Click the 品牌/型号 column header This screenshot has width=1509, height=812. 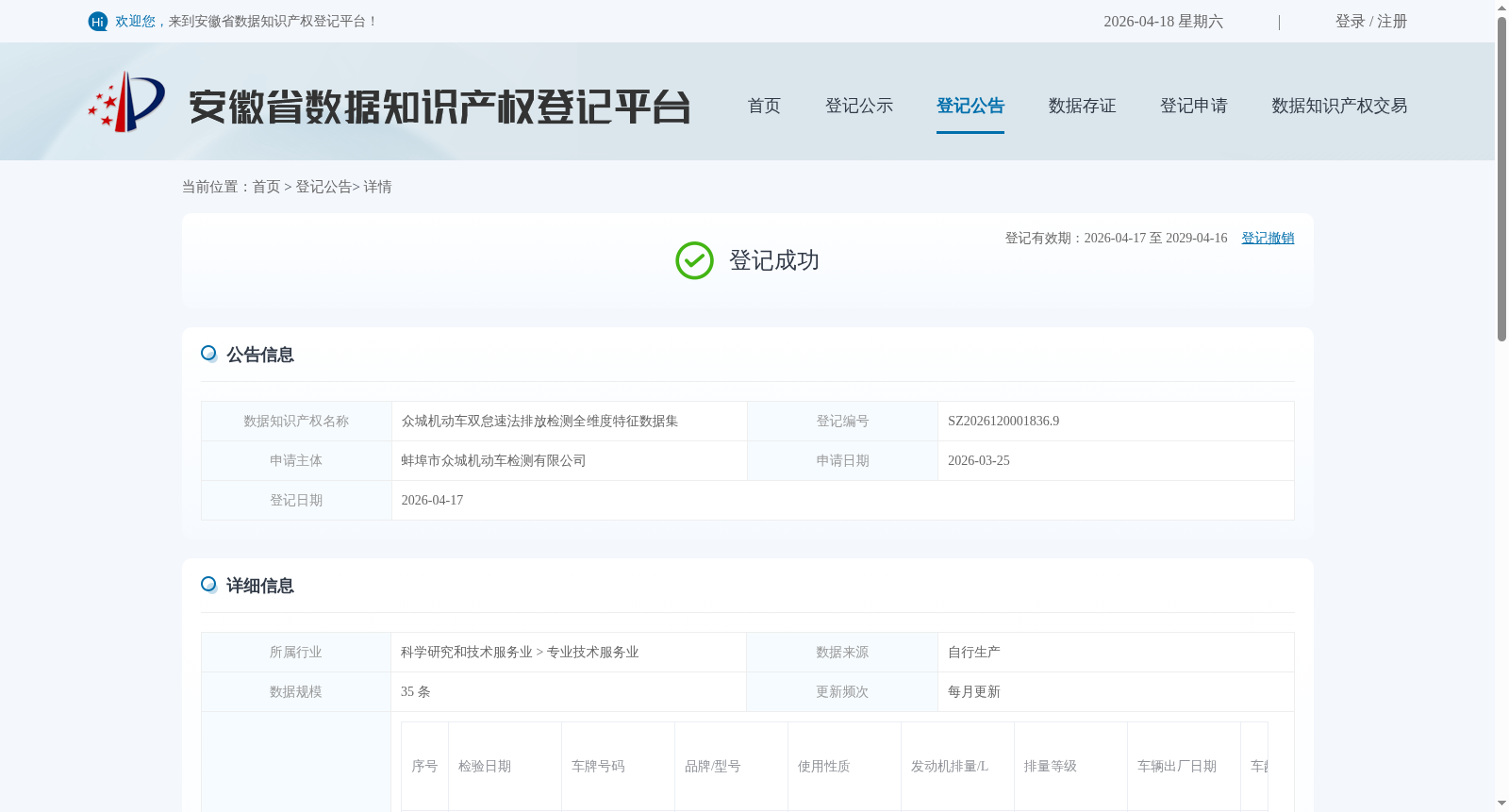pos(731,766)
